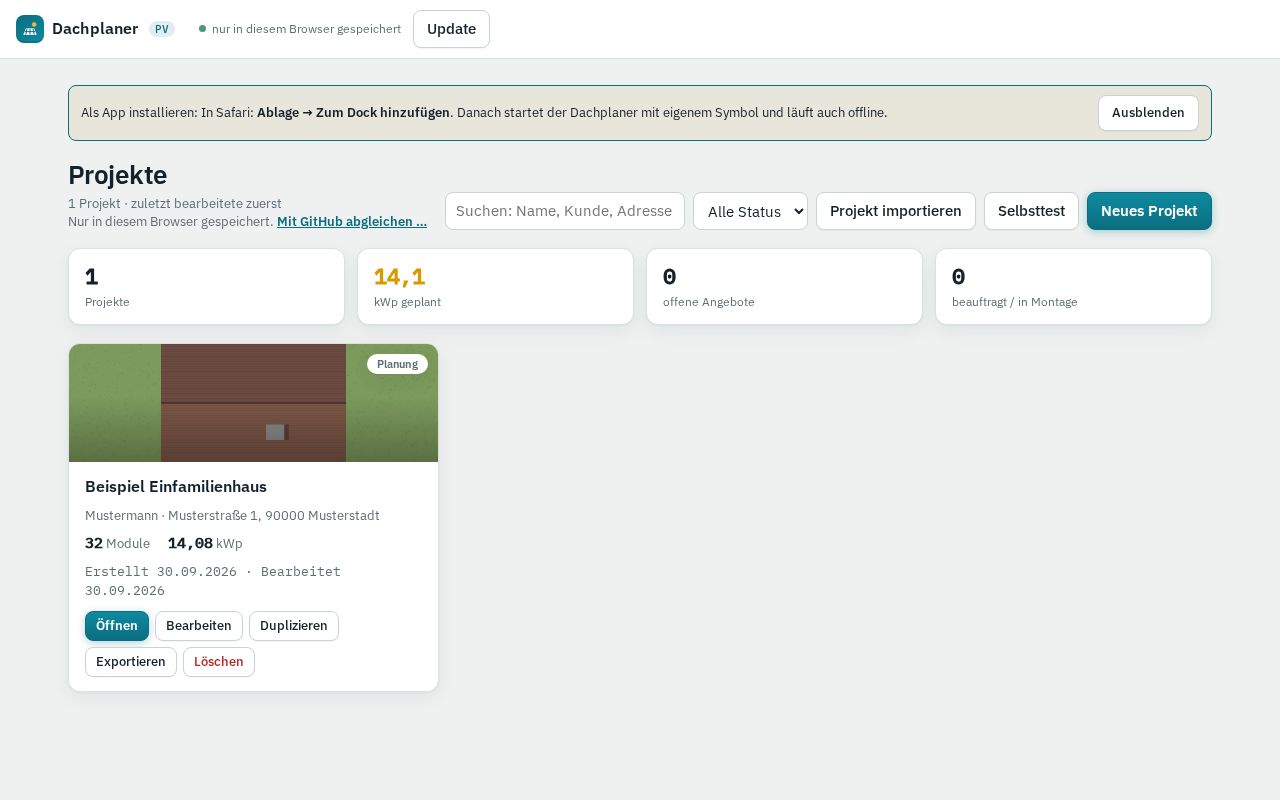The image size is (1280, 800).
Task: Open the Alle Status dropdown
Action: 750,211
